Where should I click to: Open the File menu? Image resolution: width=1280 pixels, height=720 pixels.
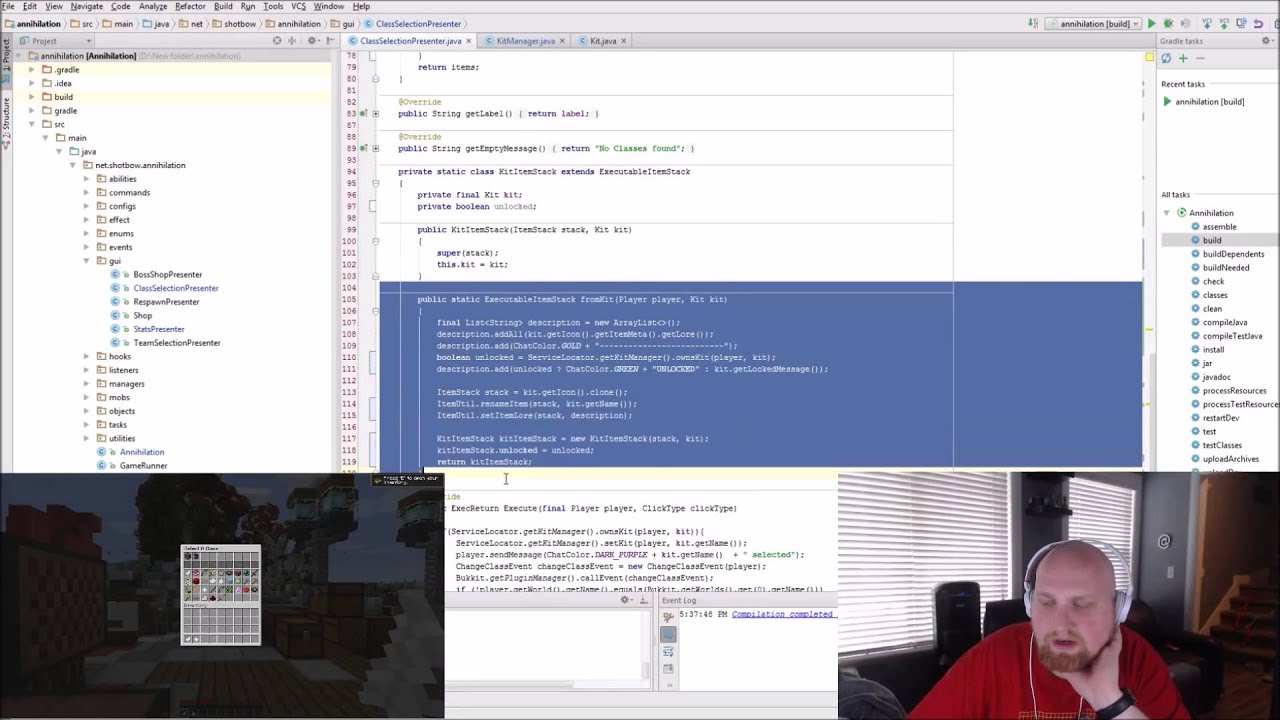8,6
